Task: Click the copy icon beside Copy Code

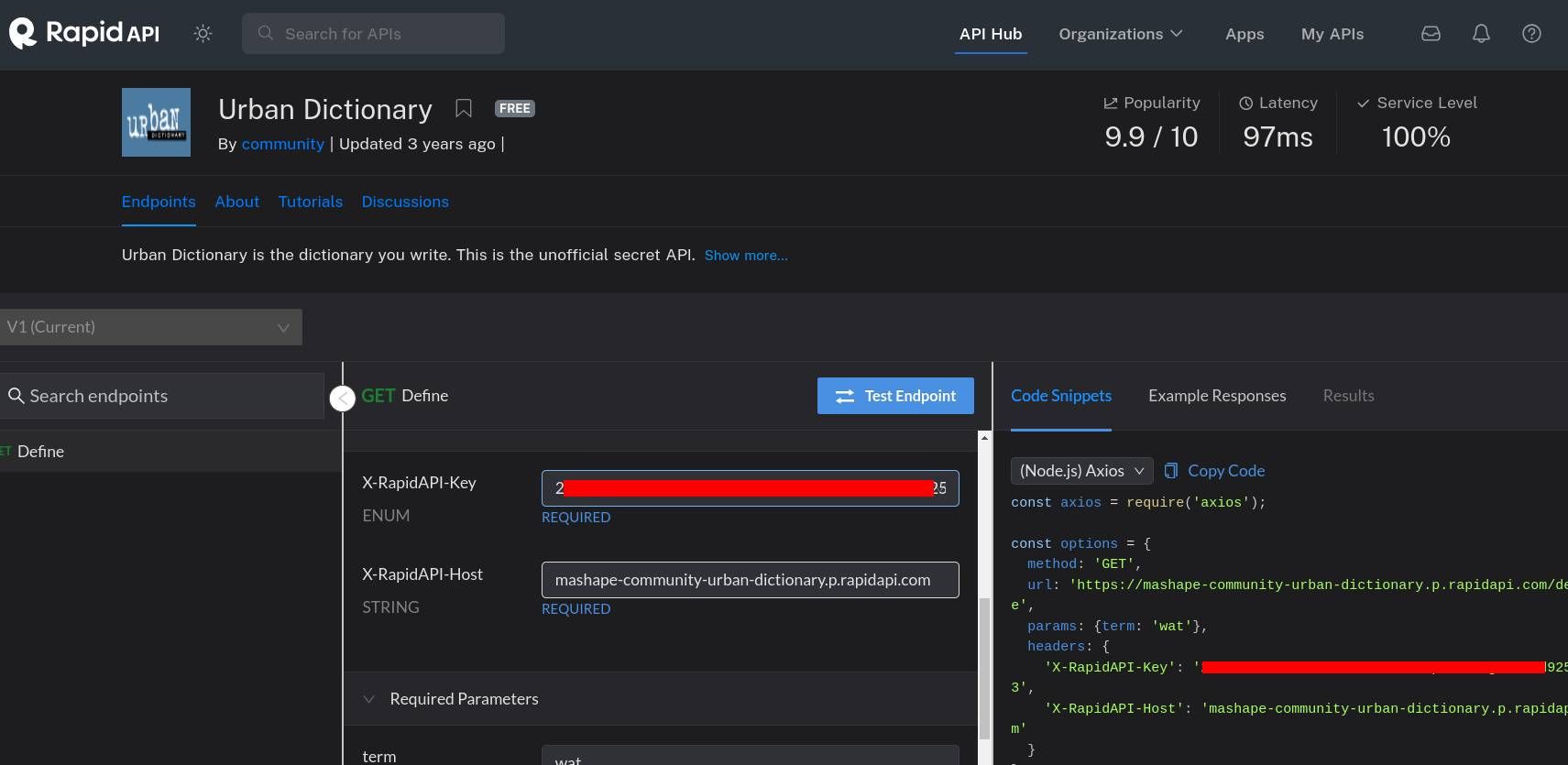Action: (1170, 471)
